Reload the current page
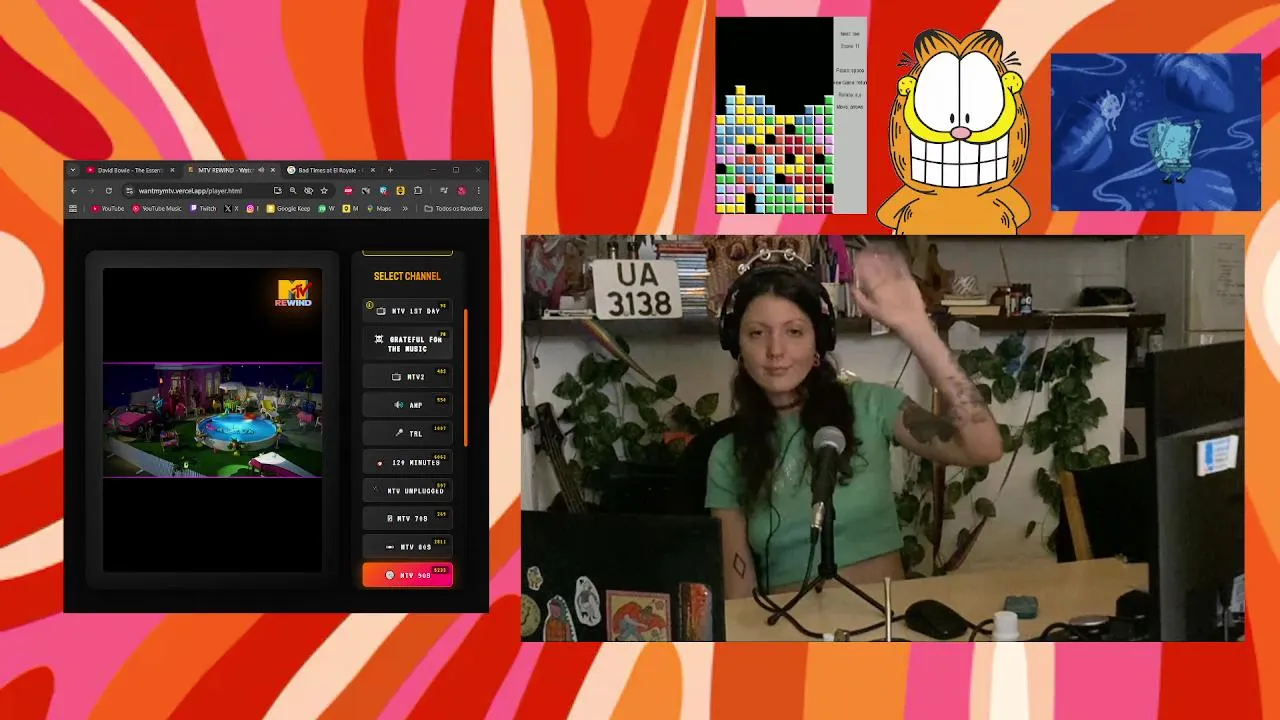Image resolution: width=1280 pixels, height=720 pixels. 109,191
